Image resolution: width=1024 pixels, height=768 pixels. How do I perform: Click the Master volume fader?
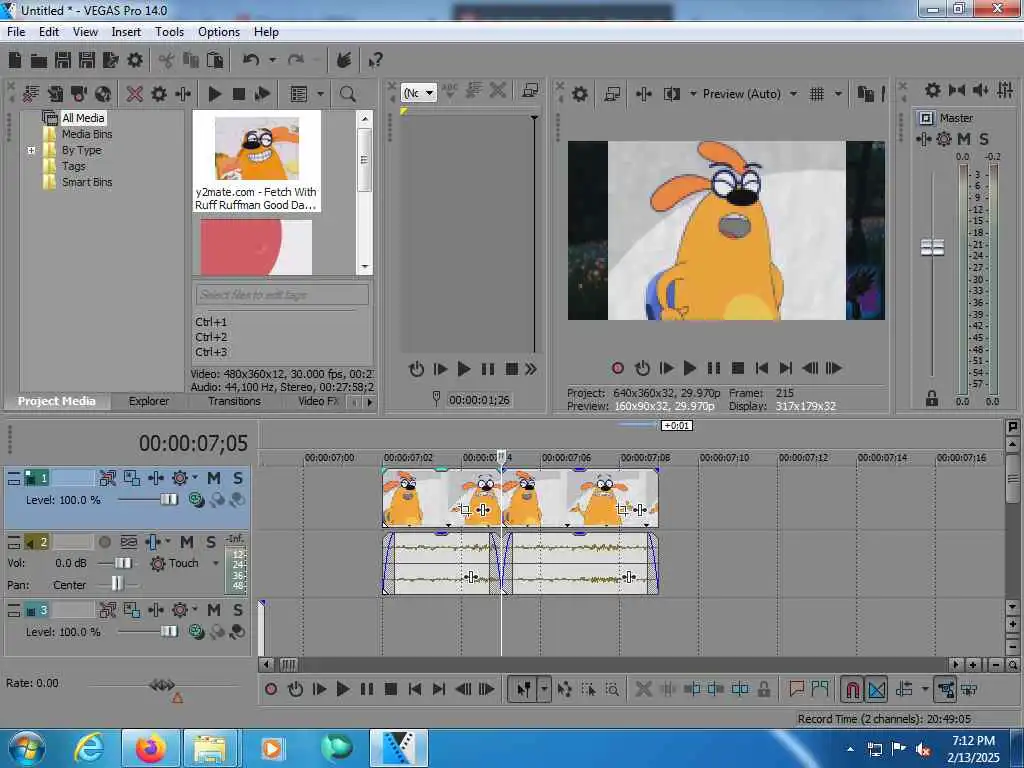pos(932,248)
